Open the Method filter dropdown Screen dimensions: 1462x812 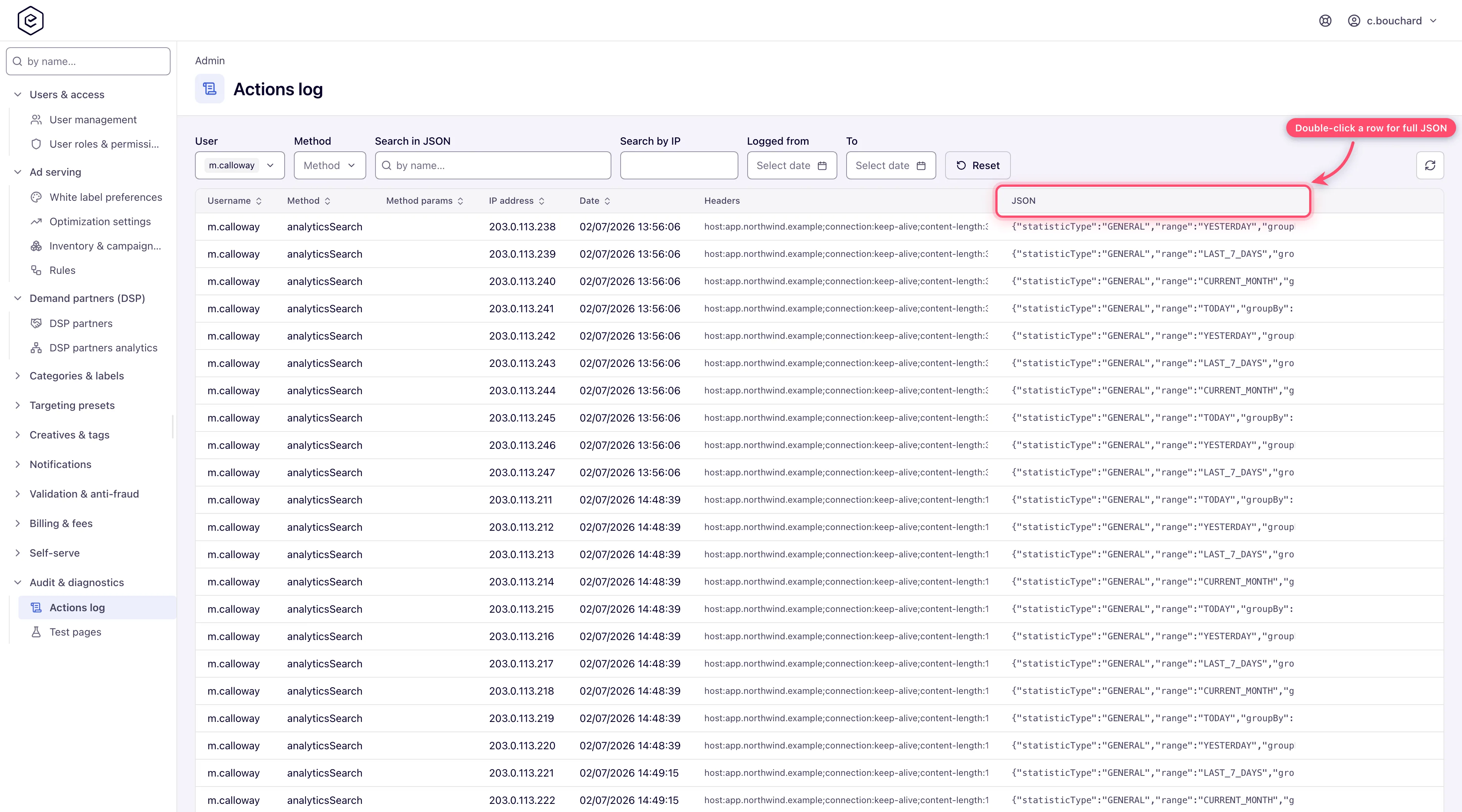click(x=329, y=165)
